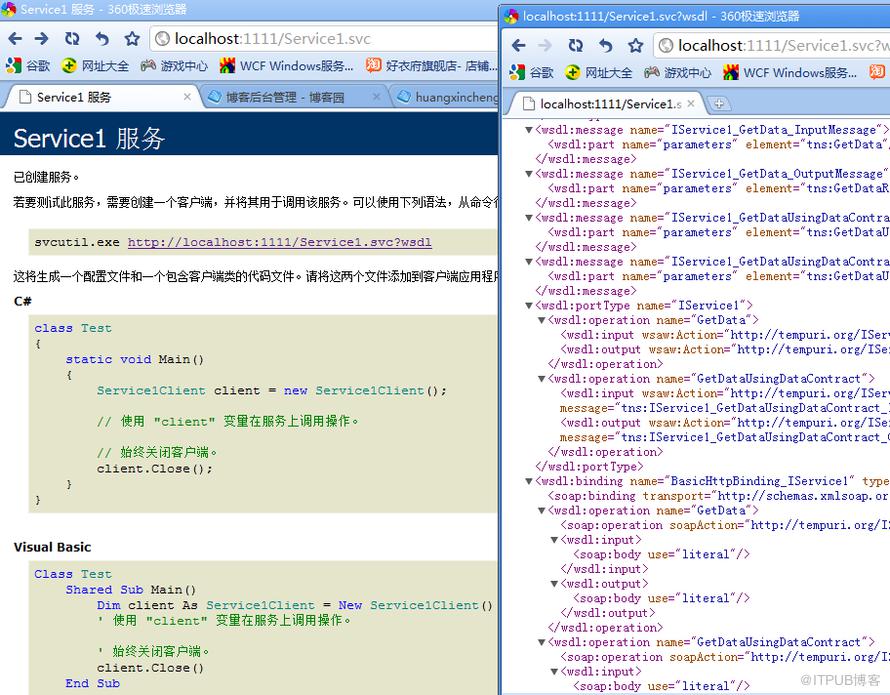890x695 pixels.
Task: Open the 游戏中心 bookmark in the left browser
Action: pyautogui.click(x=174, y=66)
